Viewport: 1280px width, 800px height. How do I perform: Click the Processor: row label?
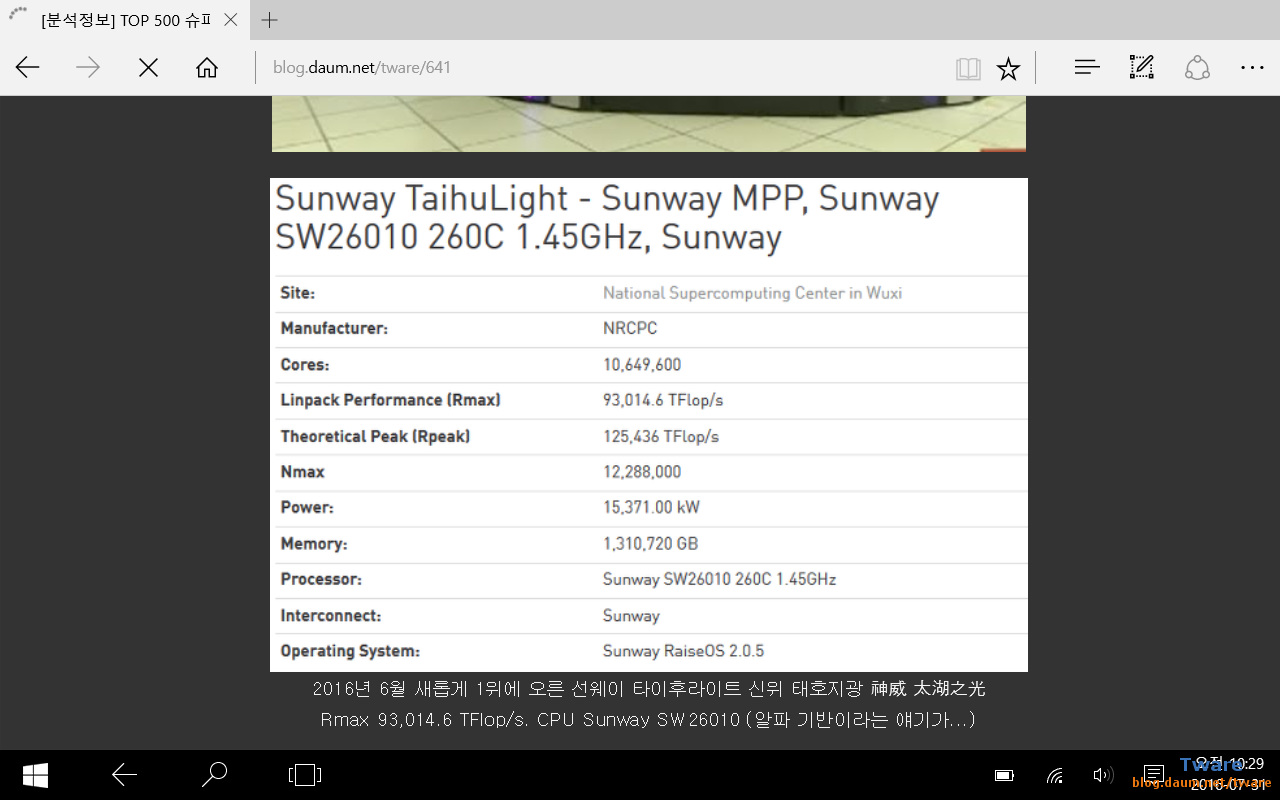[321, 579]
